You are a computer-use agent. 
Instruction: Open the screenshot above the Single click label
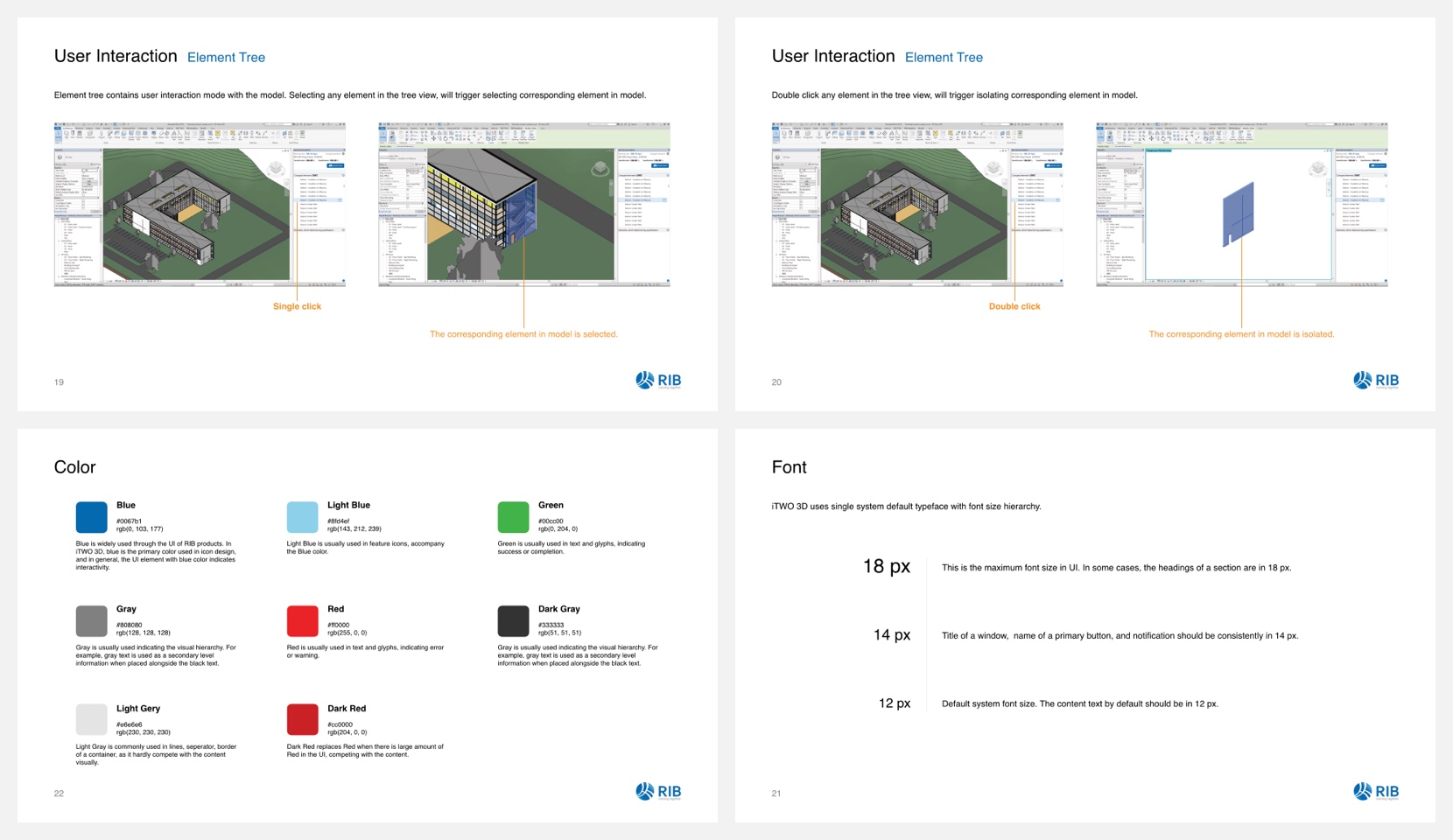coord(200,205)
